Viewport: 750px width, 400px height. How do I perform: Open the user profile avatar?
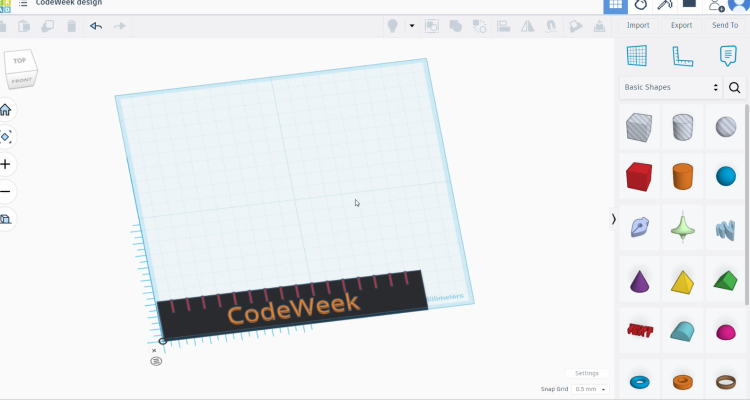pos(739,5)
